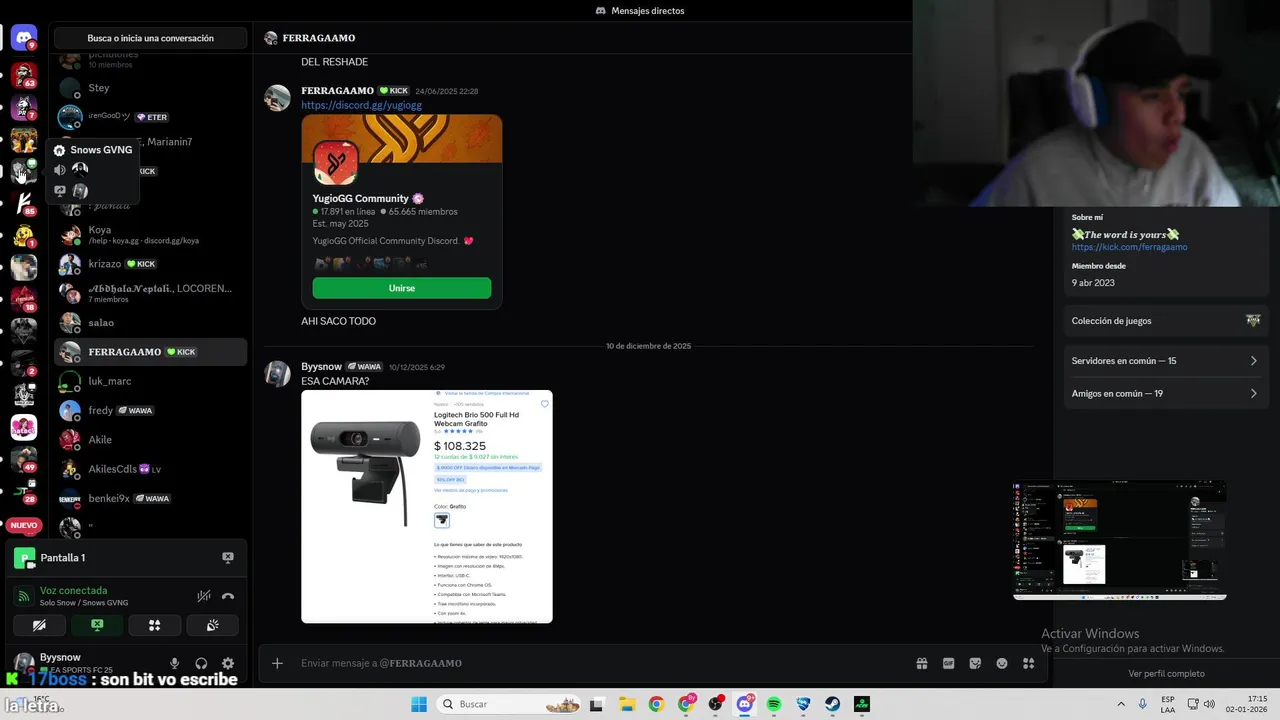The height and width of the screenshot is (720, 1280).
Task: Click taskbar Buscar search box
Action: (x=510, y=704)
